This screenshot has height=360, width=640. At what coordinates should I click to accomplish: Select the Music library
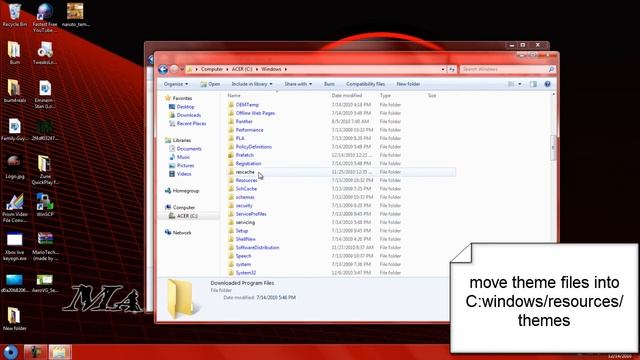(180, 157)
